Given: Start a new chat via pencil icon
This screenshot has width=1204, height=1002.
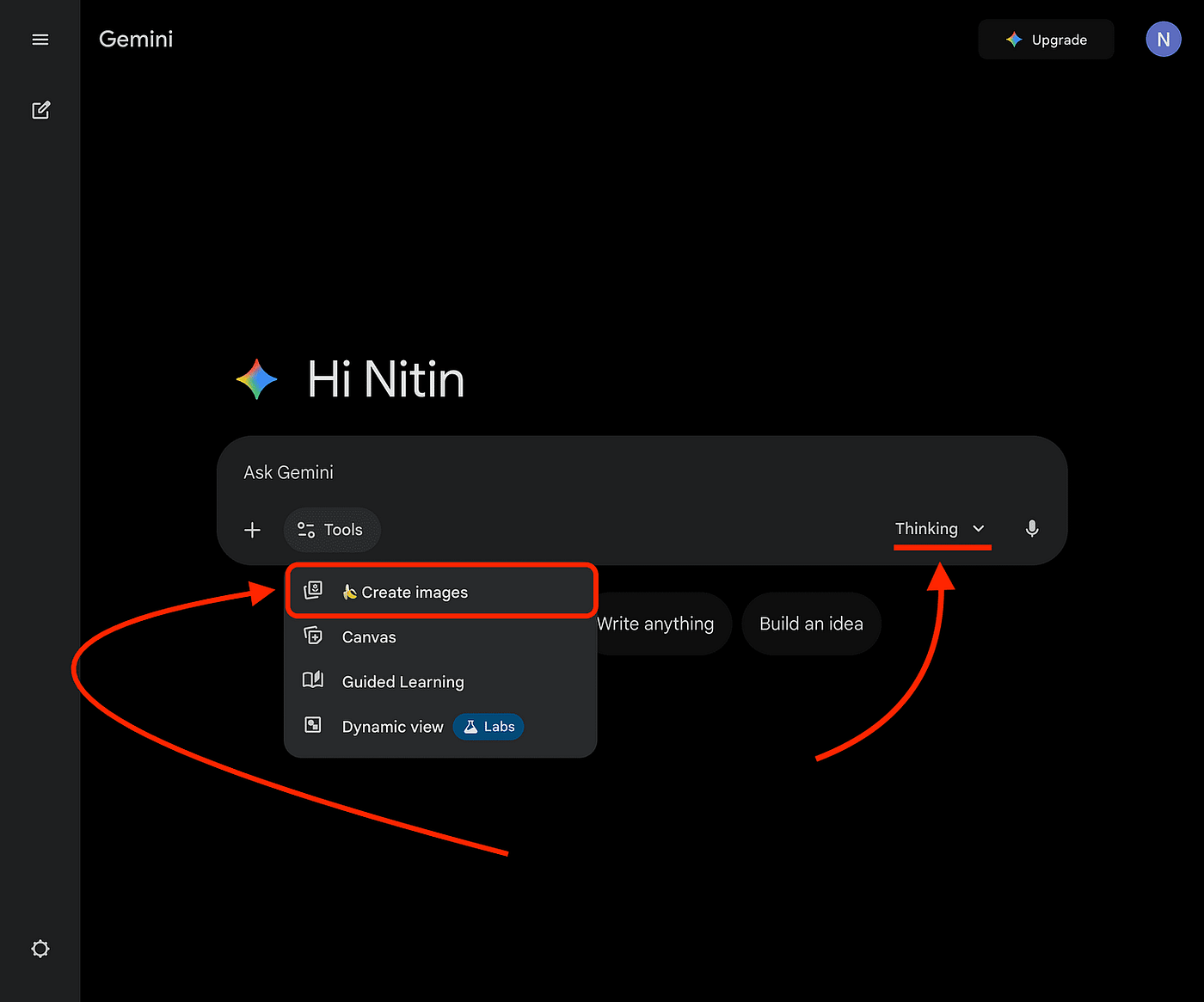Looking at the screenshot, I should click(40, 110).
